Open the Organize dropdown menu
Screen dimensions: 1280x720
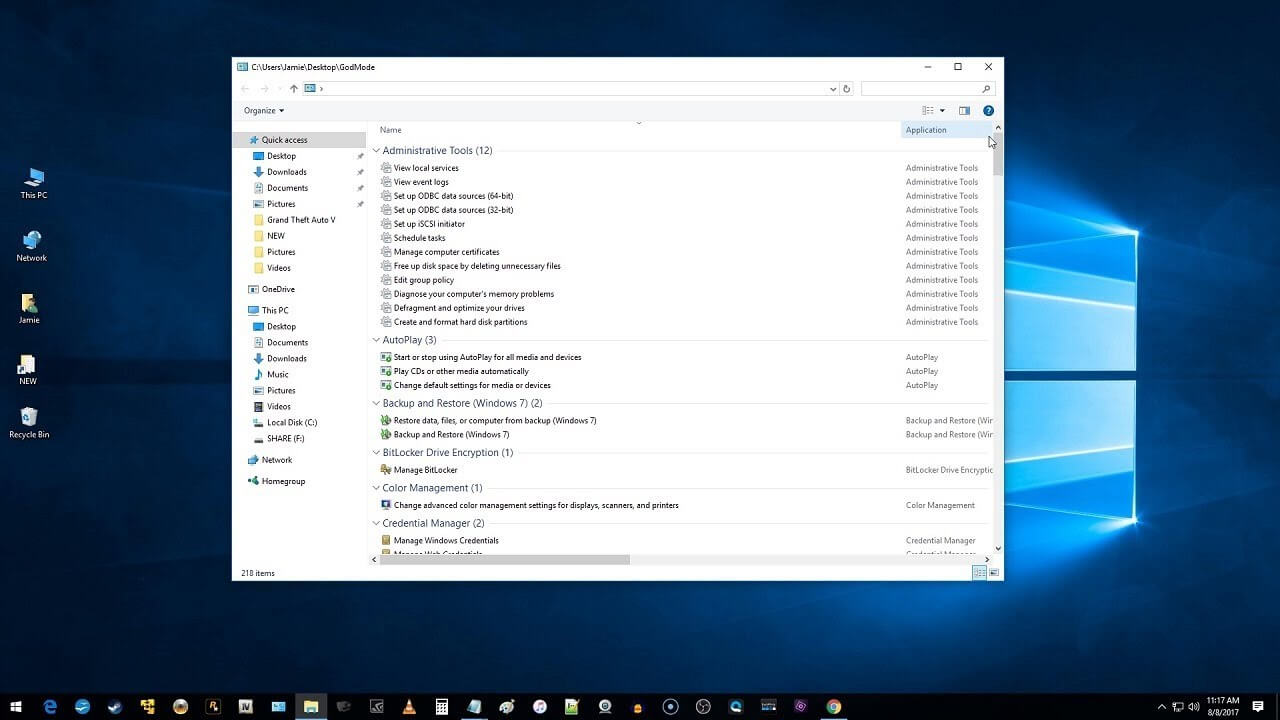click(x=264, y=111)
